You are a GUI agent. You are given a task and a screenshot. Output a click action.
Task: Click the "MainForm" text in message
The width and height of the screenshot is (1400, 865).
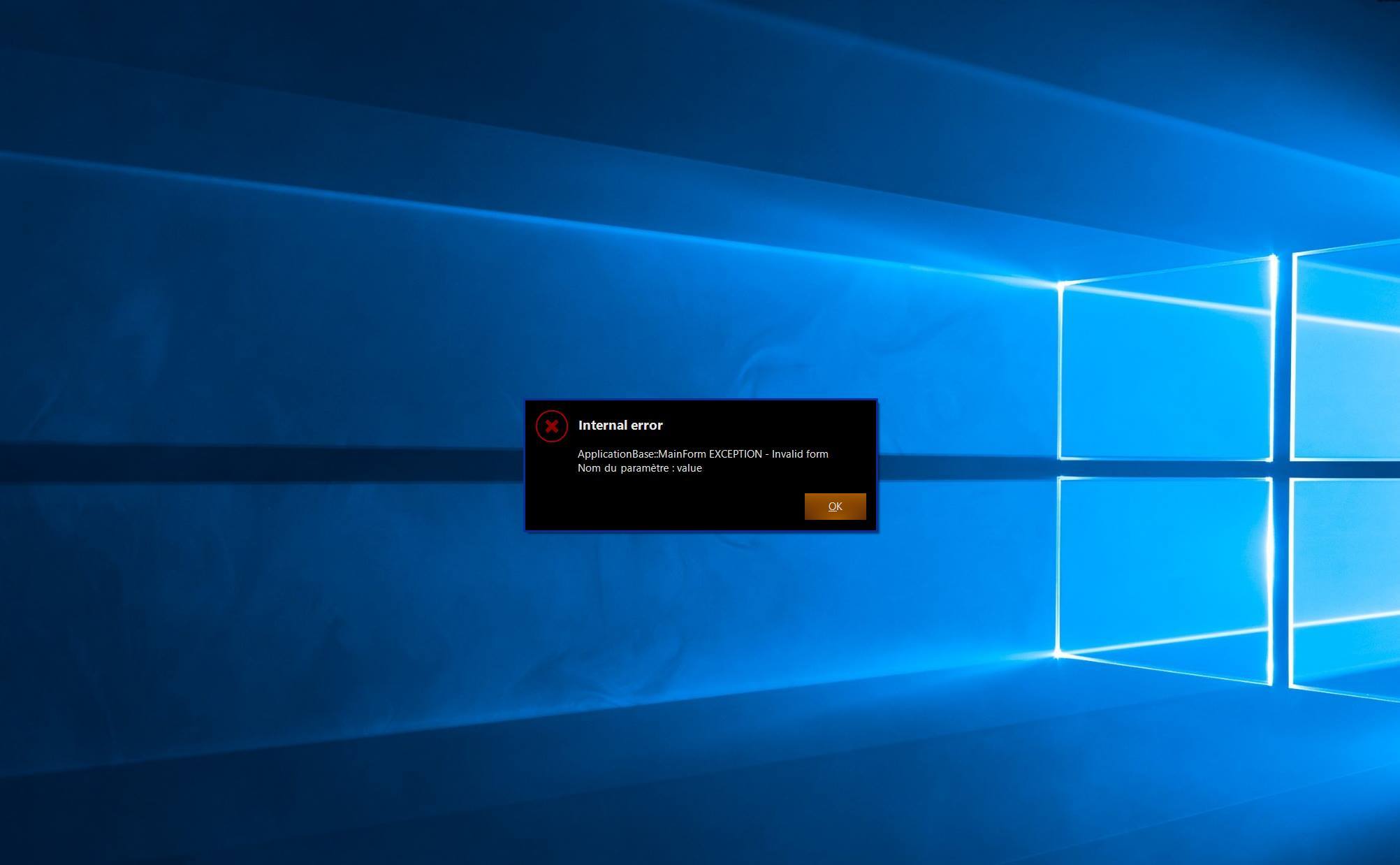point(682,454)
